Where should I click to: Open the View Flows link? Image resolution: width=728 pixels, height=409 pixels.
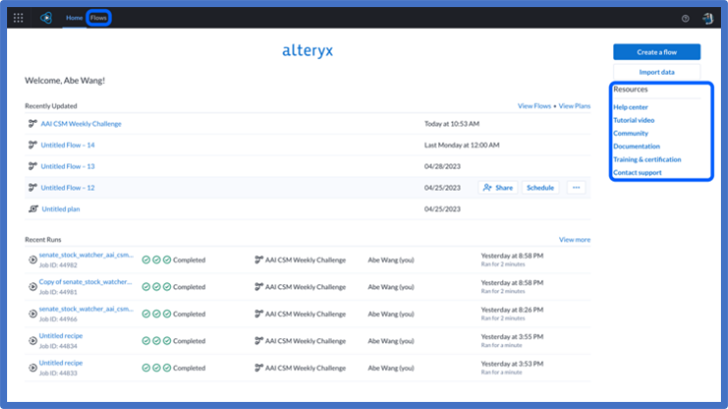534,106
